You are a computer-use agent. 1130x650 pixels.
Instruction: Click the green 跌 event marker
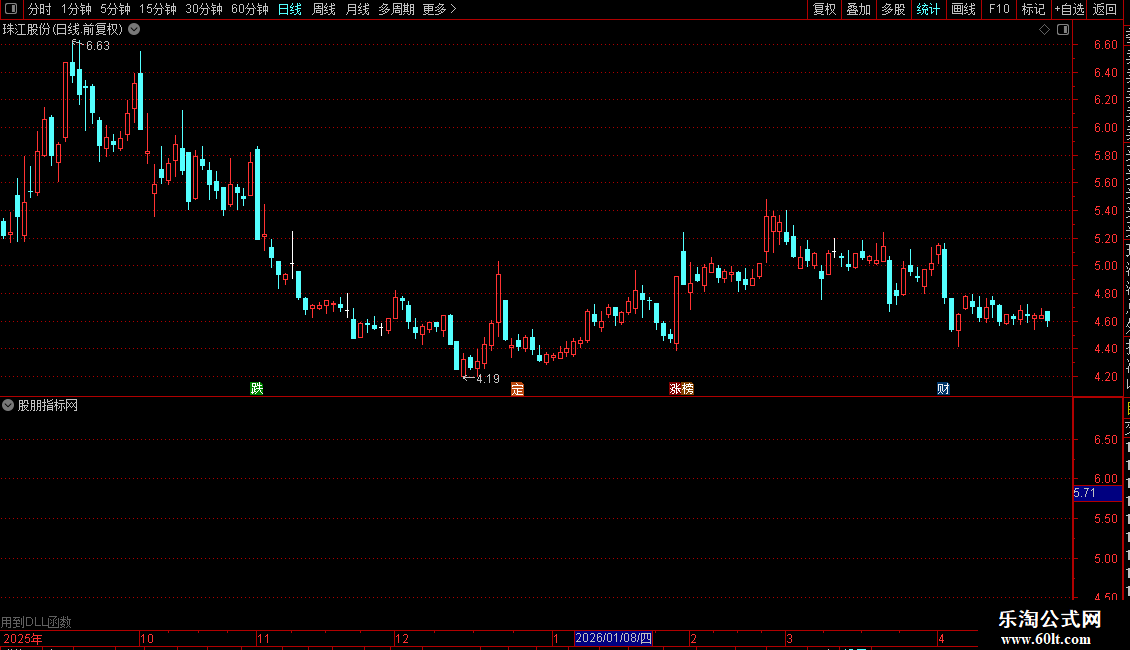(257, 388)
